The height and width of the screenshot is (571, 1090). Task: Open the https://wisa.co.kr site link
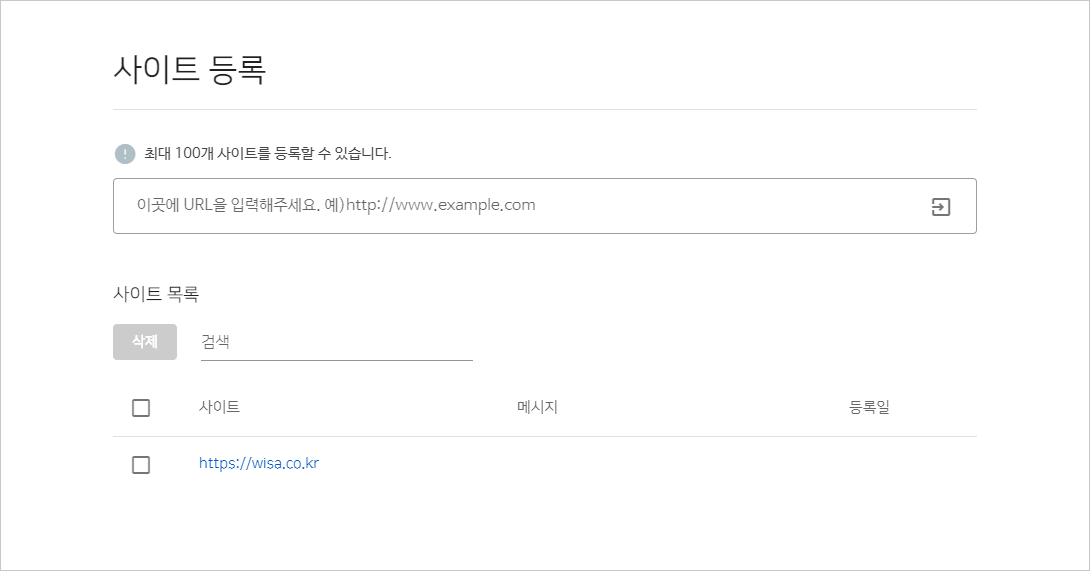pyautogui.click(x=259, y=463)
